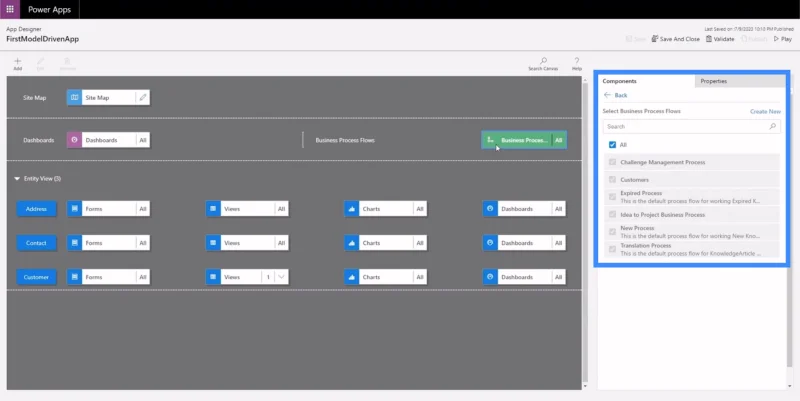Collapse the Entity View section
The image size is (800, 401).
17,179
